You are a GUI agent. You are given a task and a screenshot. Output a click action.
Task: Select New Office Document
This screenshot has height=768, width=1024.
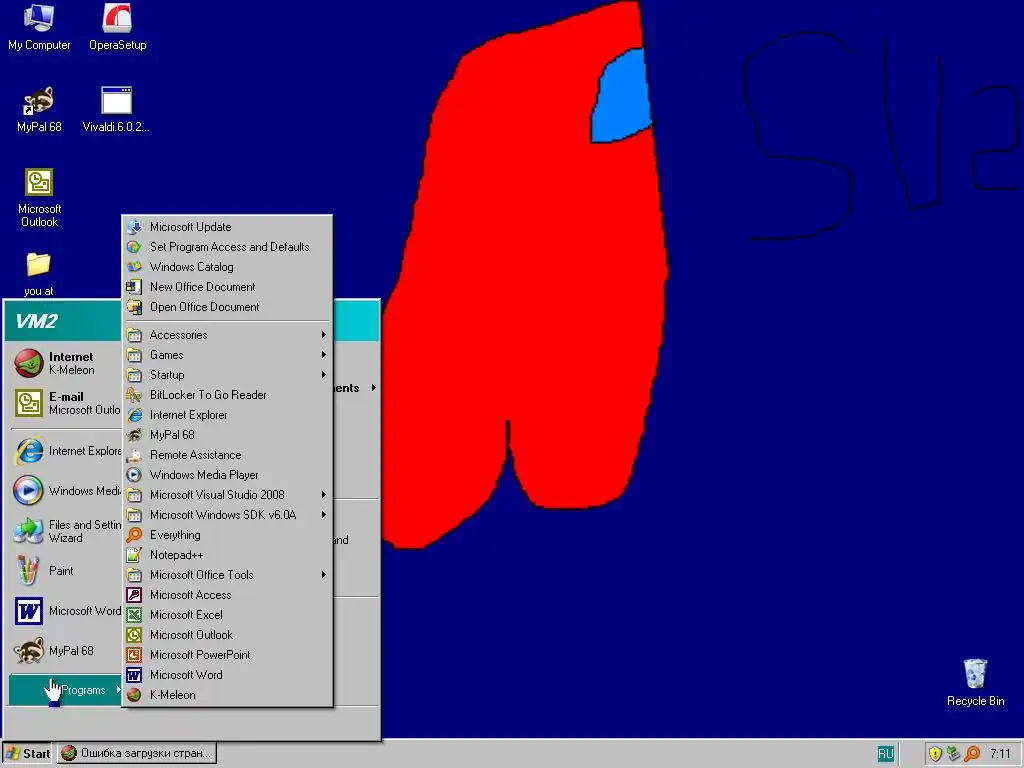[228, 287]
